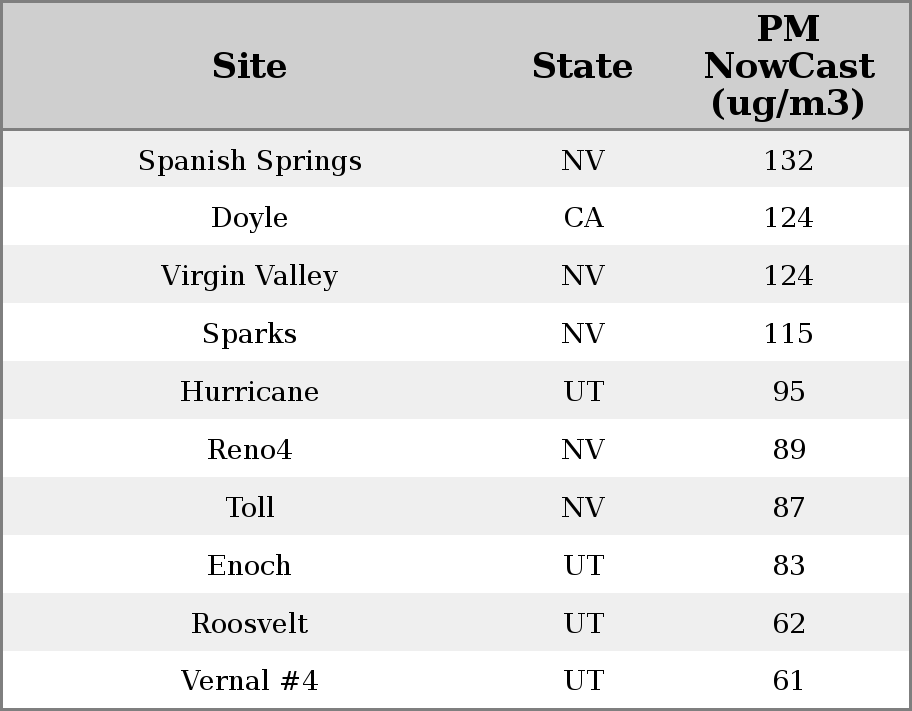Image resolution: width=912 pixels, height=711 pixels.
Task: Select the Reno4 site cell
Action: click(250, 449)
